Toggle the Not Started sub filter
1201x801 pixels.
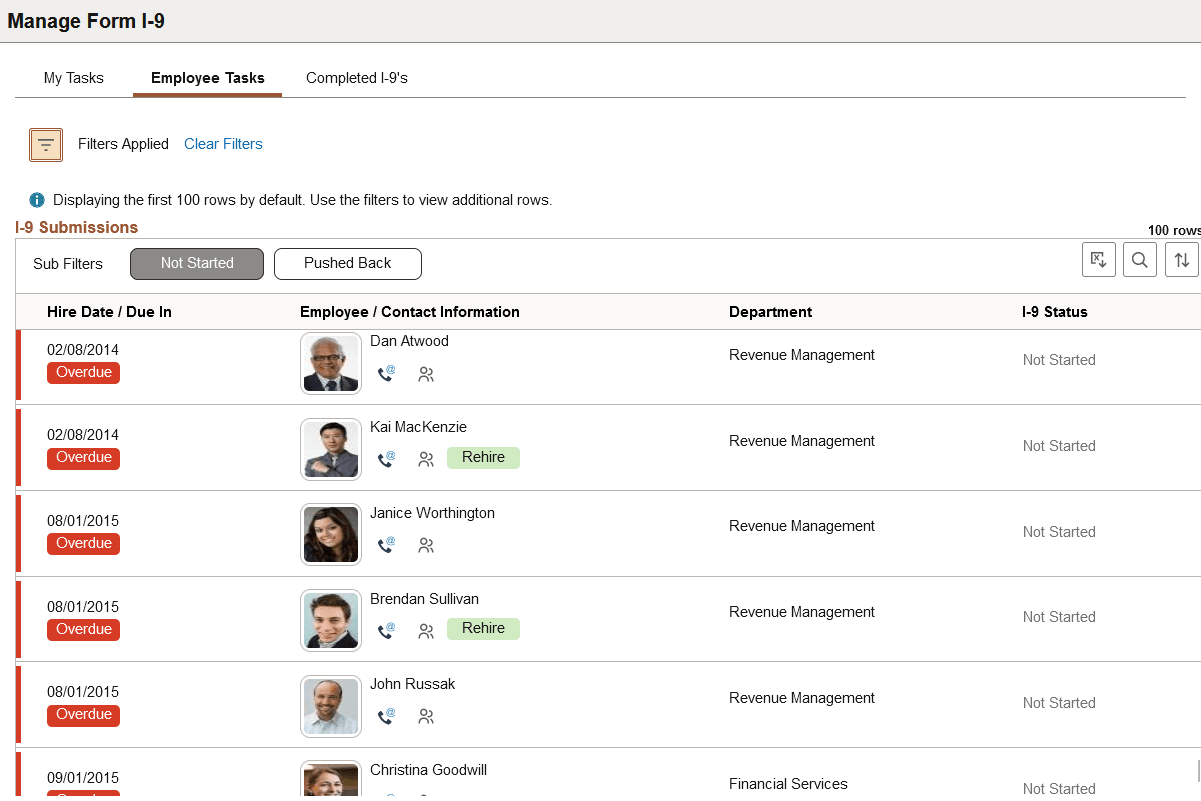(196, 263)
